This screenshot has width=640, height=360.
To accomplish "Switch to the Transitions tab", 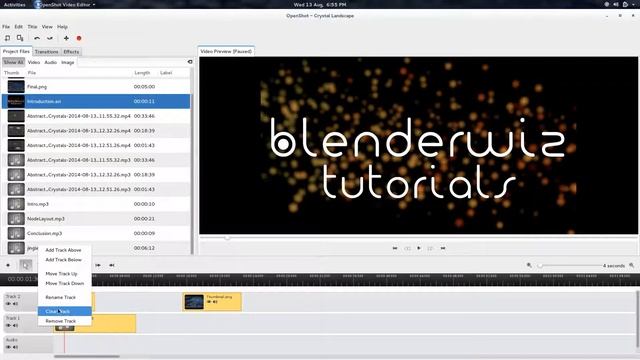I will tap(47, 52).
